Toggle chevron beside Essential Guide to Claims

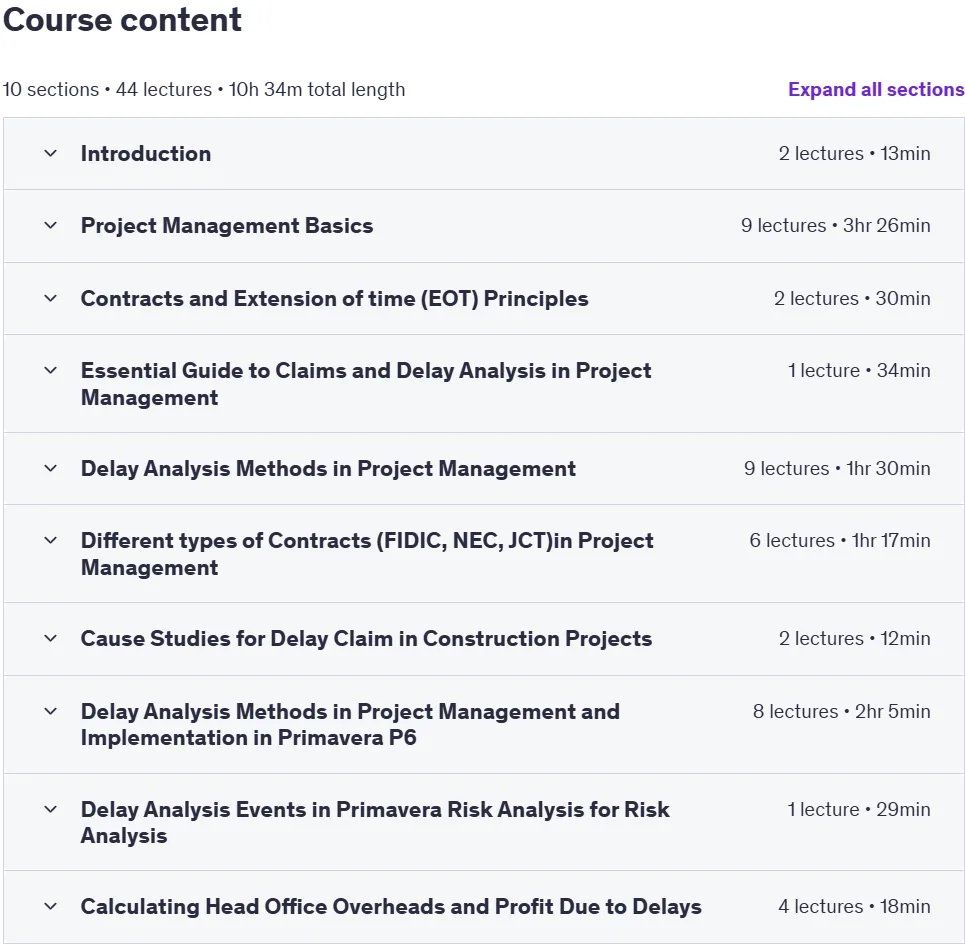click(x=50, y=371)
